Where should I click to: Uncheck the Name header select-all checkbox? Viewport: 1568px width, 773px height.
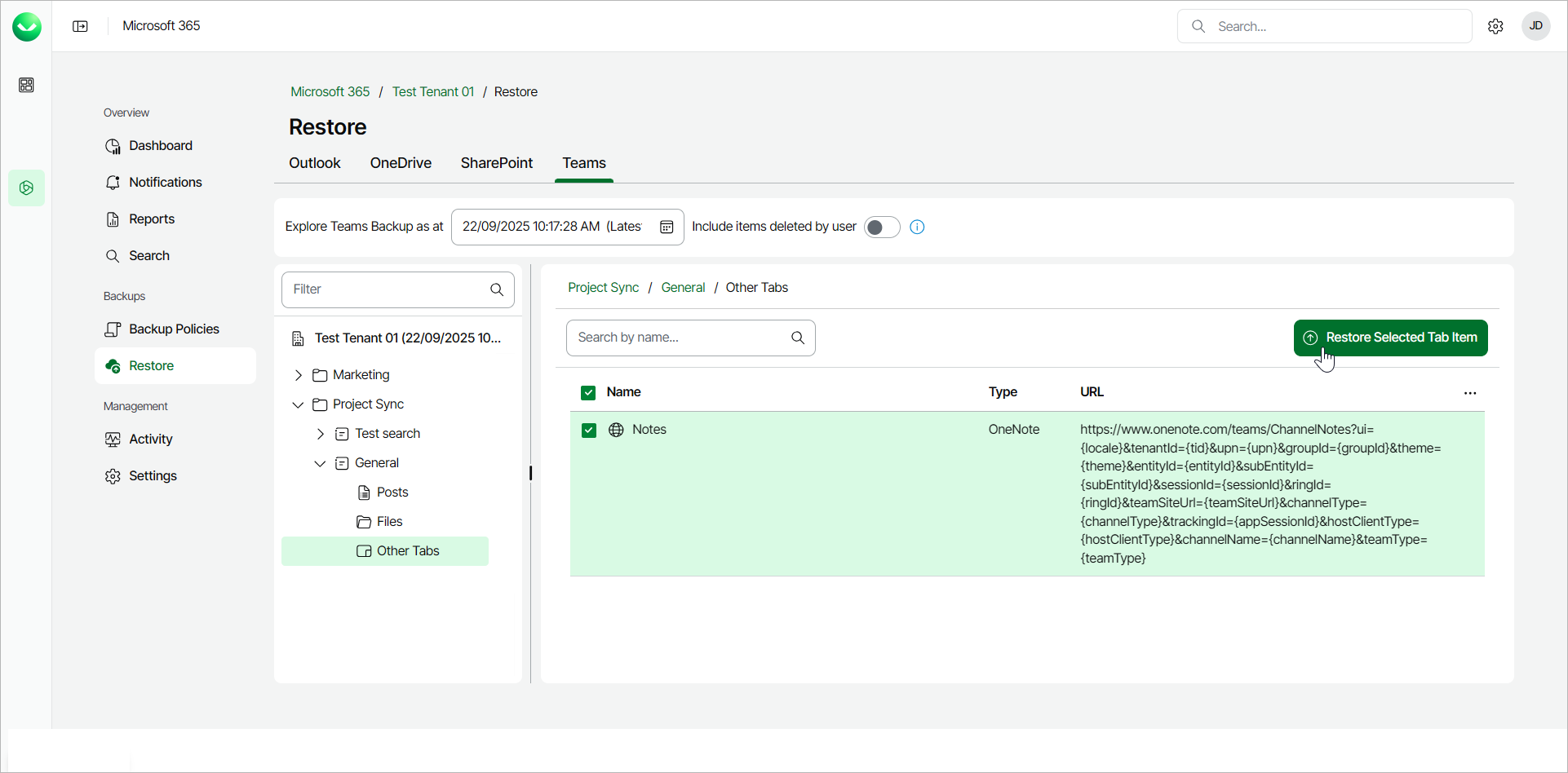[x=588, y=393]
